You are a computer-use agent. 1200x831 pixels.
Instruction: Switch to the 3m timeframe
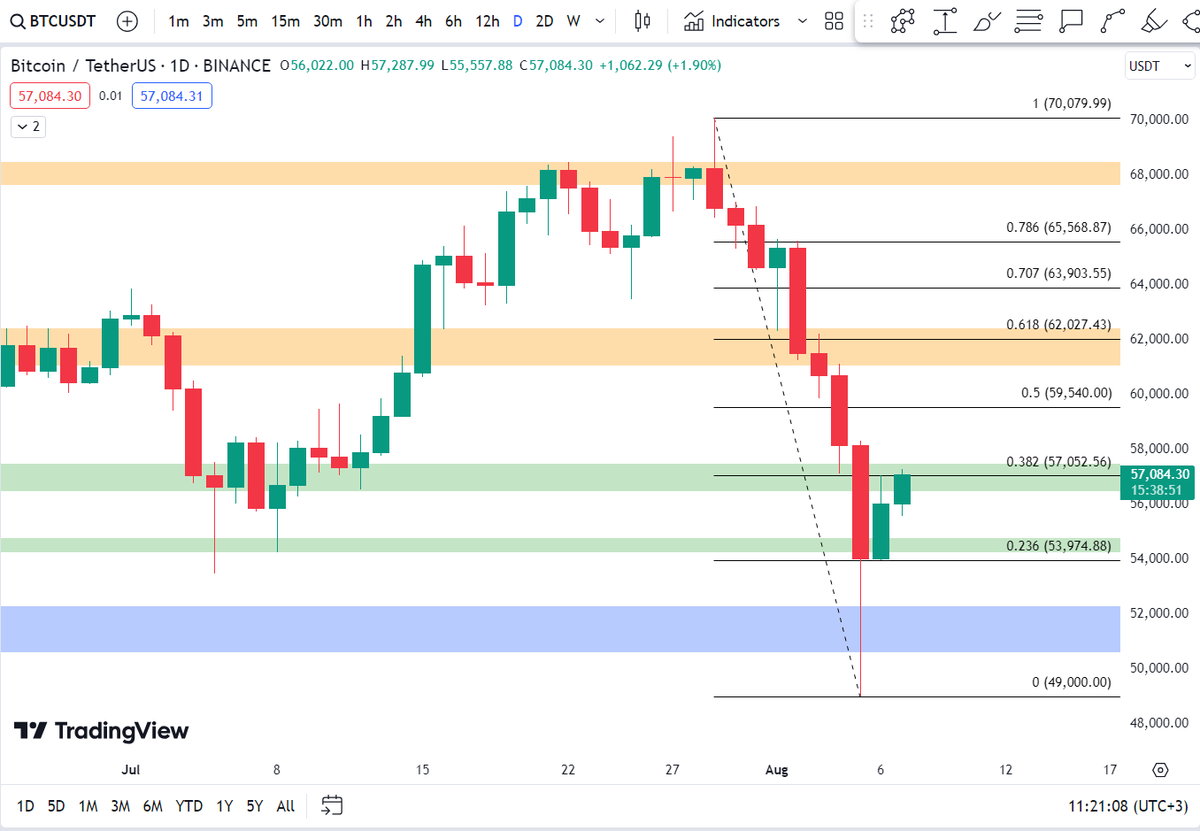(212, 21)
